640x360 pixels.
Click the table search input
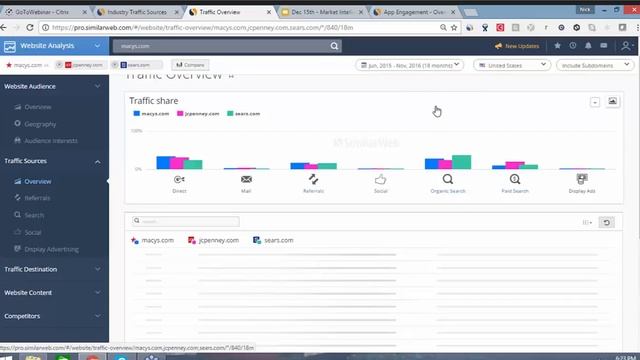click(x=186, y=221)
